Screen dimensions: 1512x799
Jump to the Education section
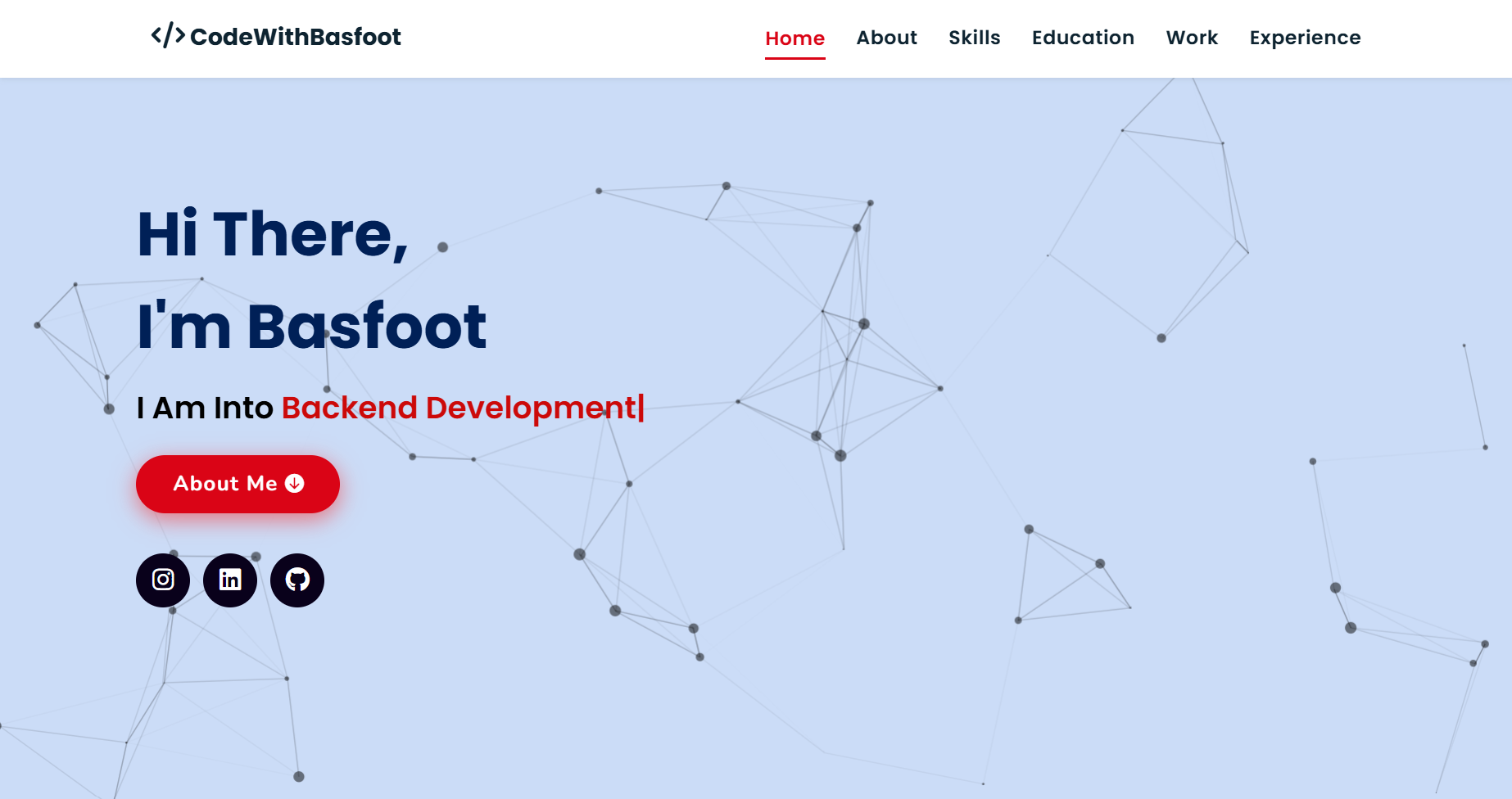pos(1083,38)
